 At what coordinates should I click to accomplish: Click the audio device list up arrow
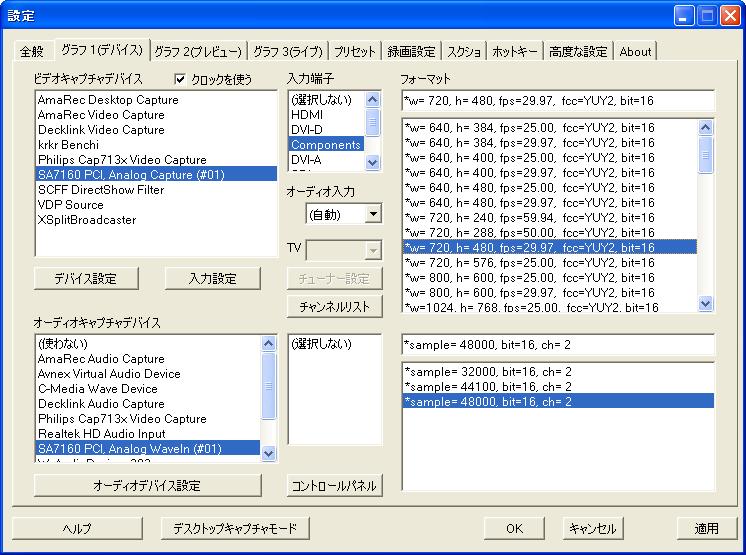pyautogui.click(x=268, y=343)
